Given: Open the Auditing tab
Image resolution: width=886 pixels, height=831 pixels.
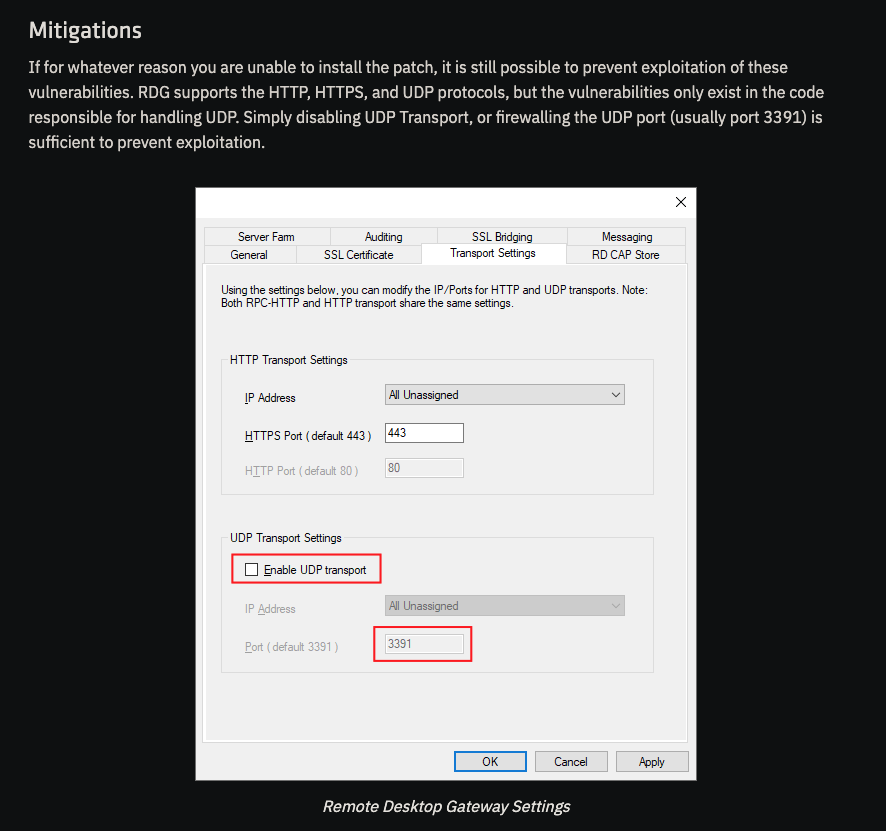Looking at the screenshot, I should click(x=384, y=237).
